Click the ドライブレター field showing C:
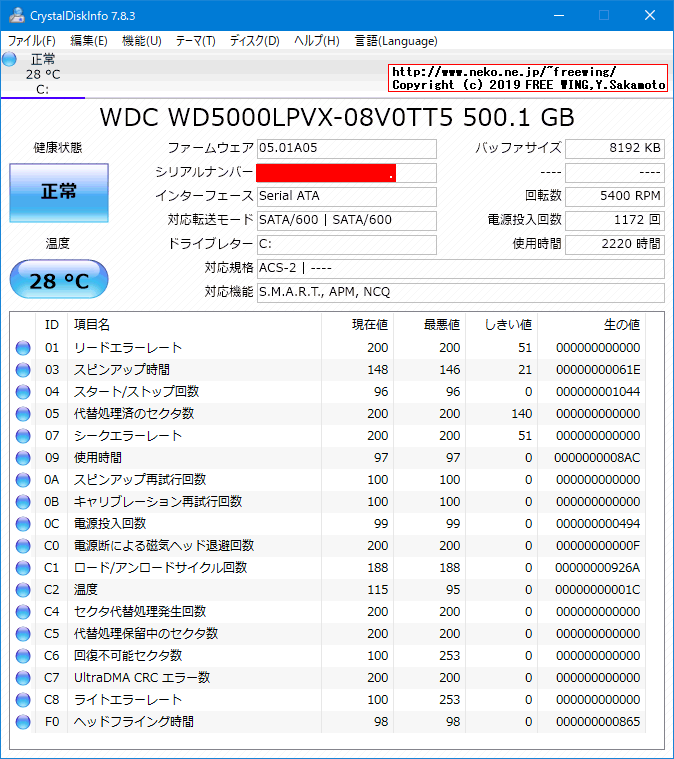 (x=347, y=244)
